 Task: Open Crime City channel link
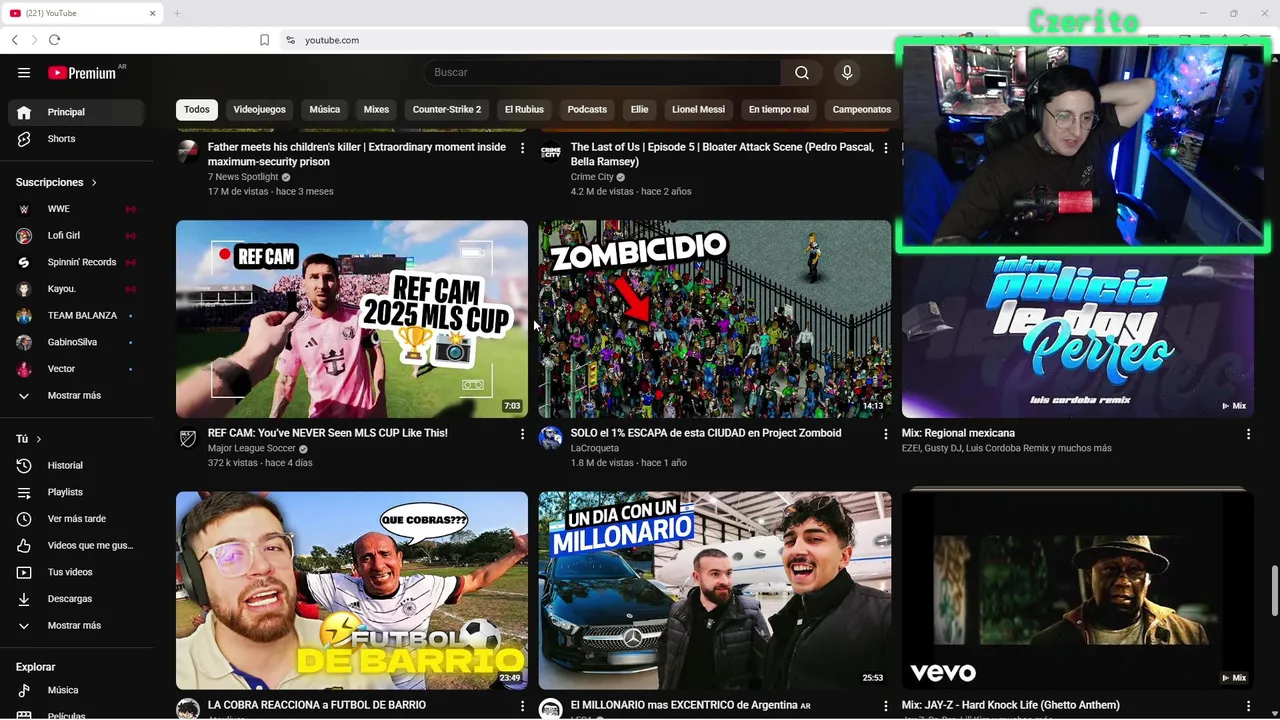tap(592, 177)
